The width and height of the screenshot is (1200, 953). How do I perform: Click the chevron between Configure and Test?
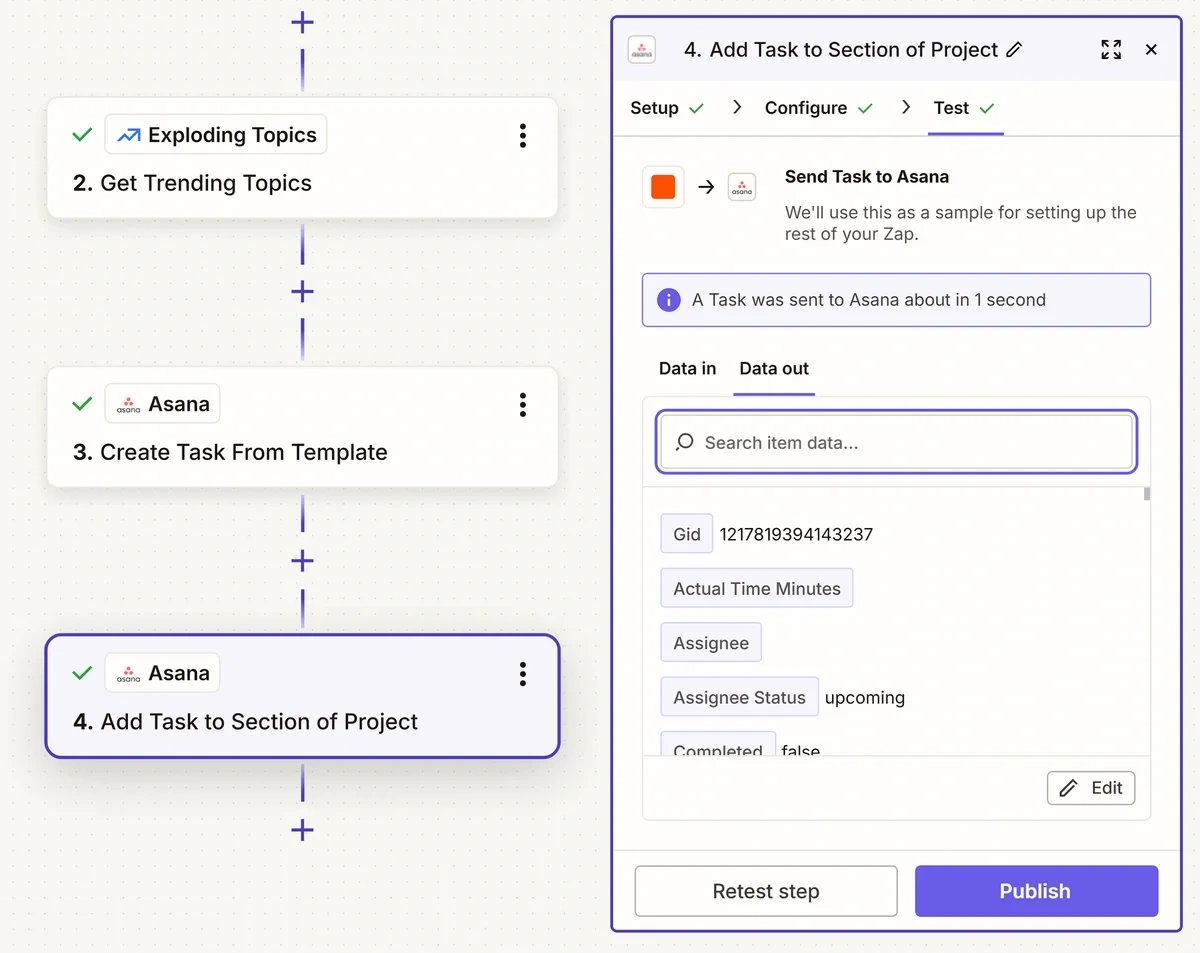point(905,107)
